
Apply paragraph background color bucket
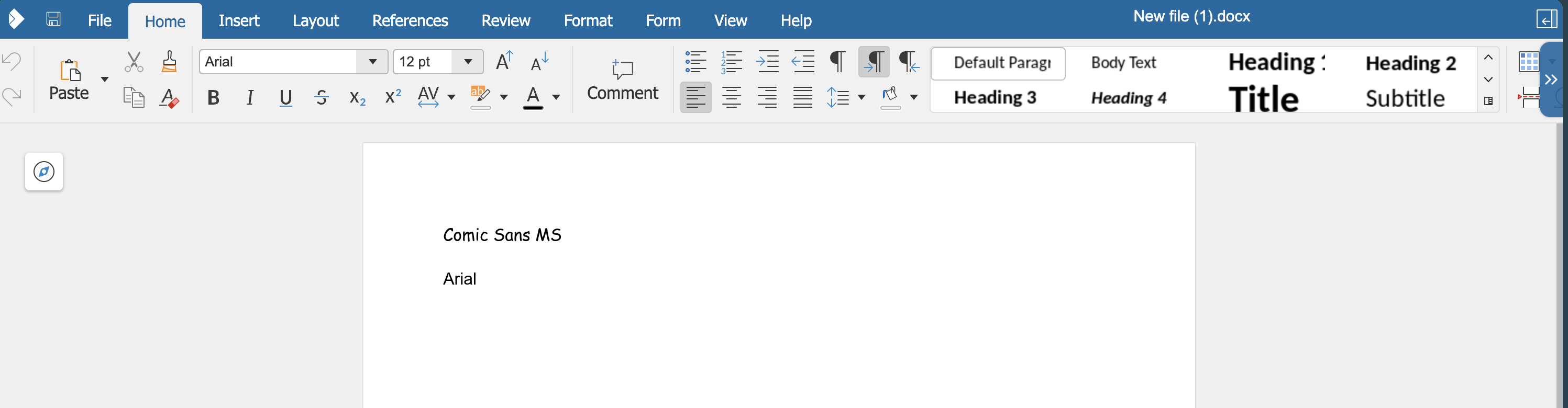(890, 97)
